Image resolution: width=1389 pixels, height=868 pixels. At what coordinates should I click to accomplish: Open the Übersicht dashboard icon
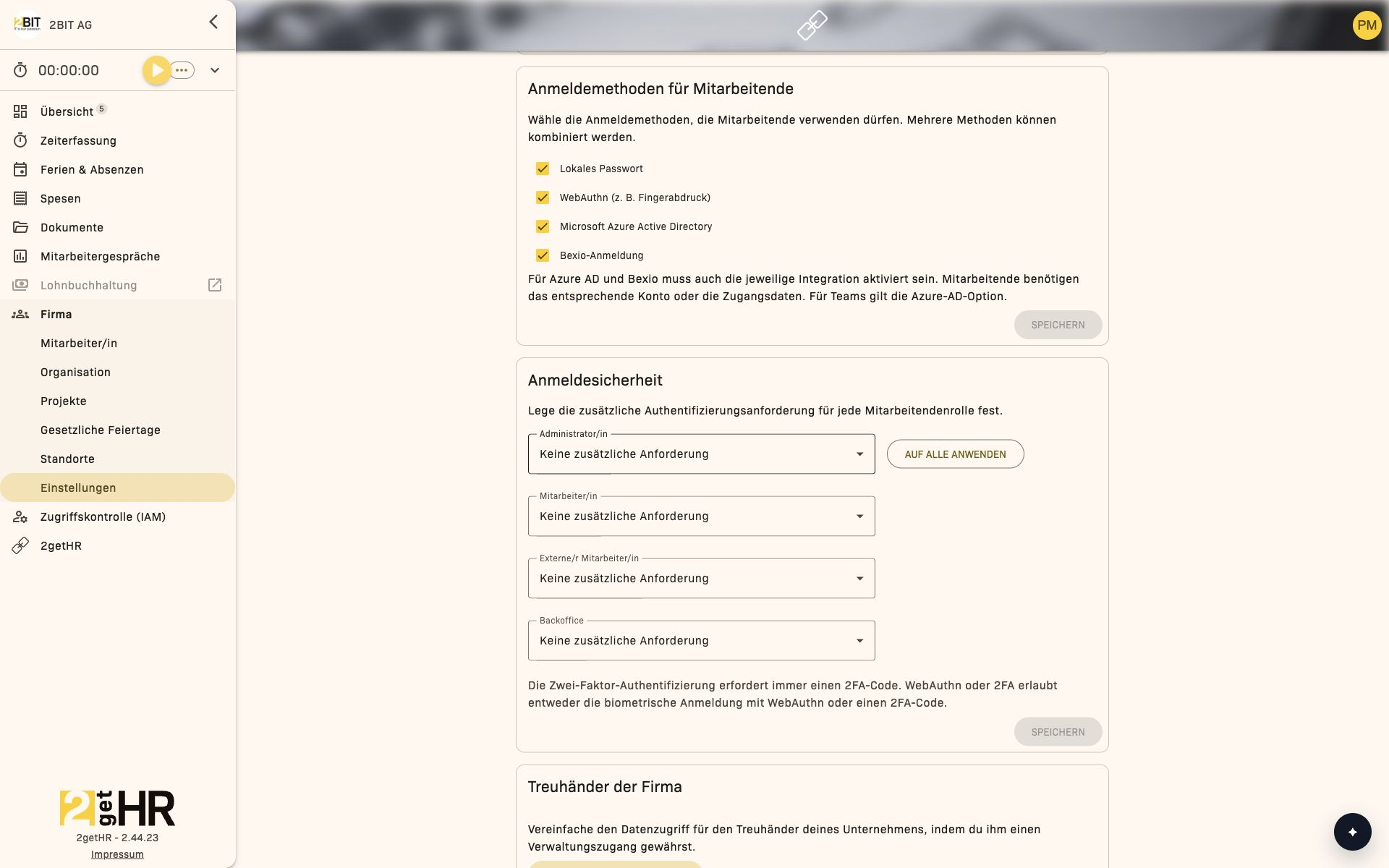click(x=20, y=111)
